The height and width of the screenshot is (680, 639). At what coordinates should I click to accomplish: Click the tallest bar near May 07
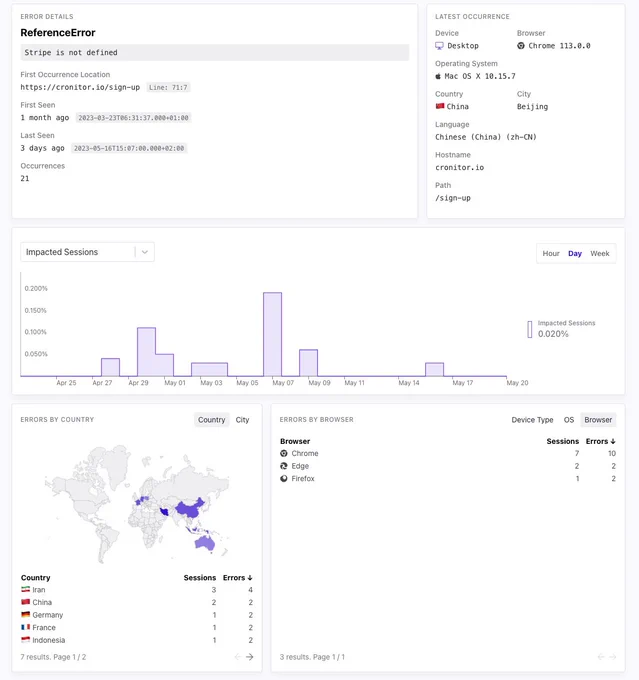point(272,334)
